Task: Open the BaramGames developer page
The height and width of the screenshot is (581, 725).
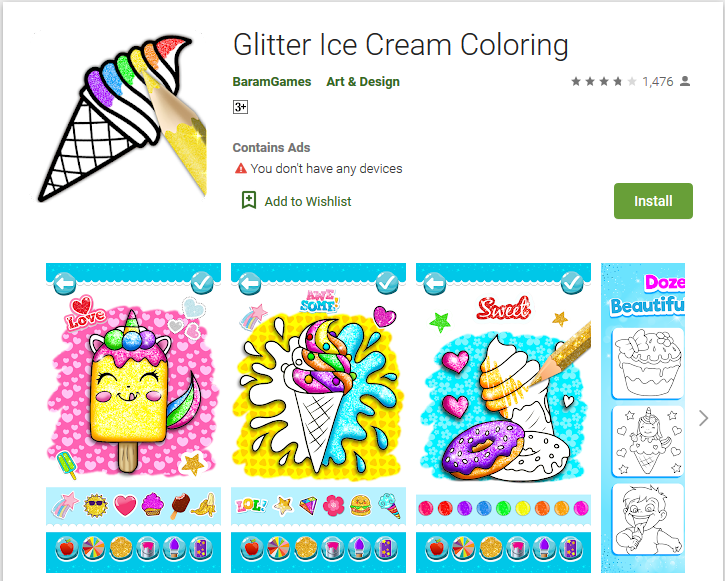Action: (272, 81)
